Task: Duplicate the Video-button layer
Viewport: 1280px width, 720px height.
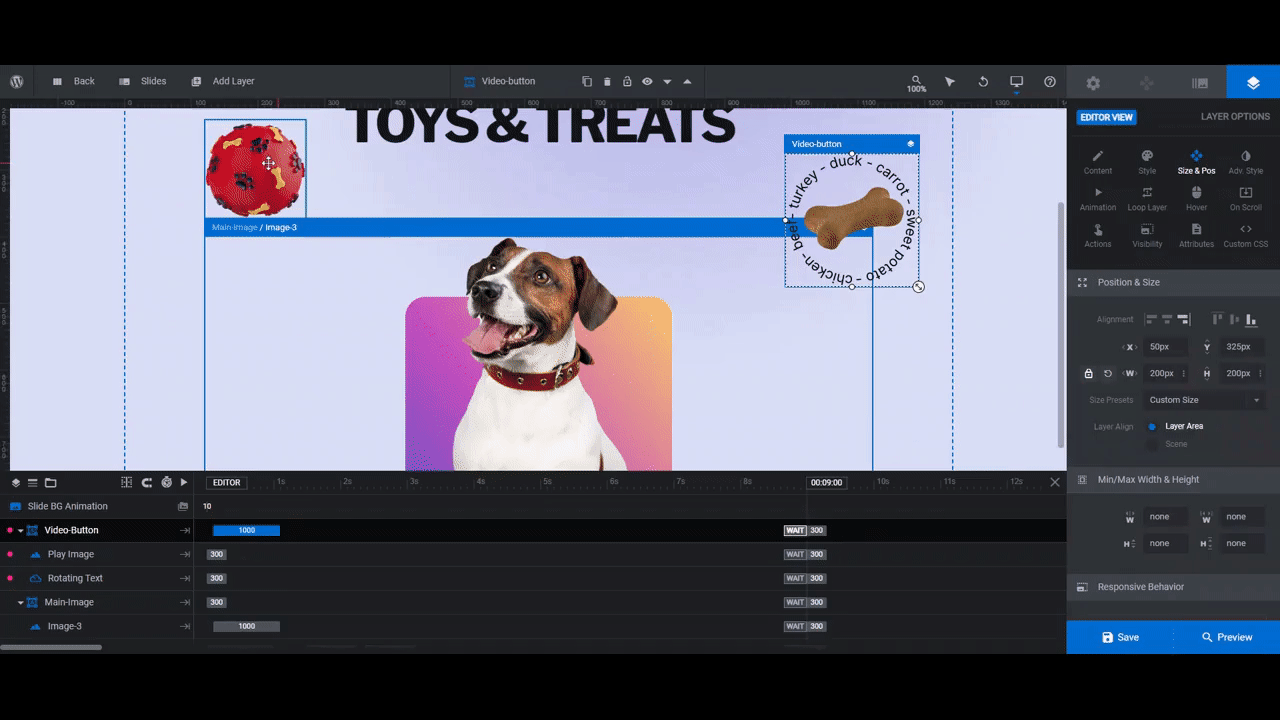Action: 587,81
